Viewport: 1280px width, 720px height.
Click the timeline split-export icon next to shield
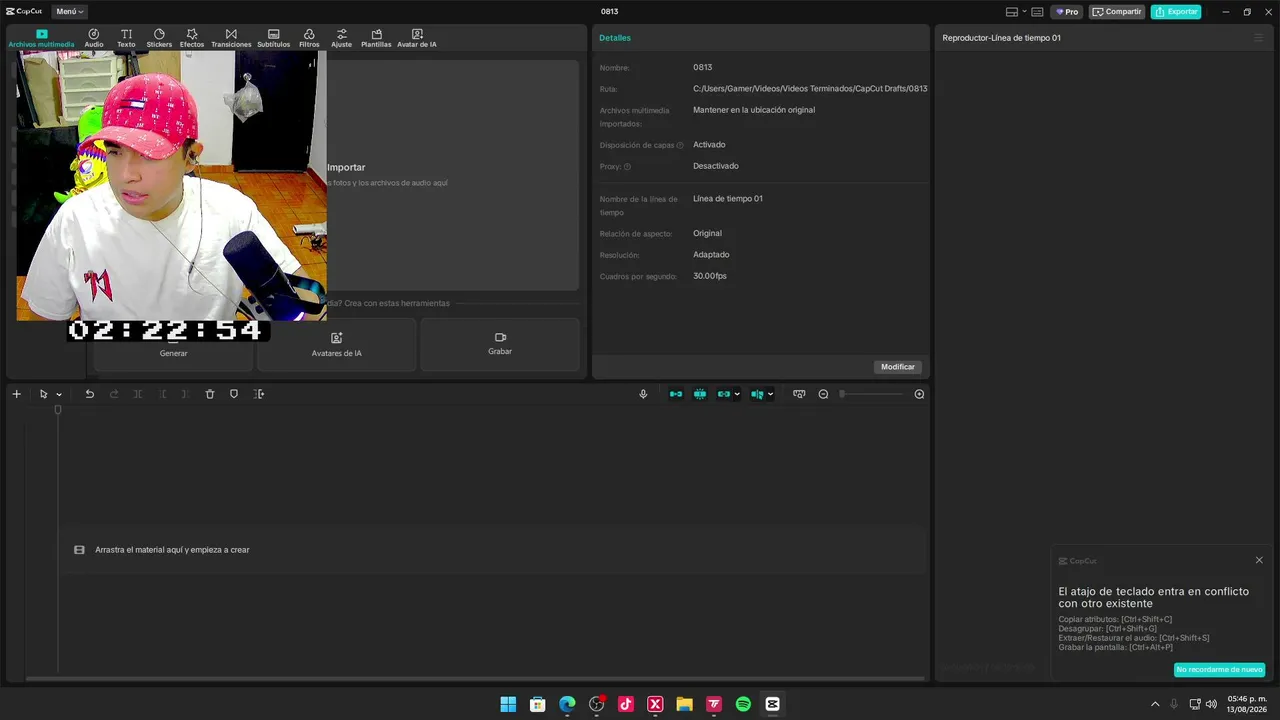click(259, 394)
